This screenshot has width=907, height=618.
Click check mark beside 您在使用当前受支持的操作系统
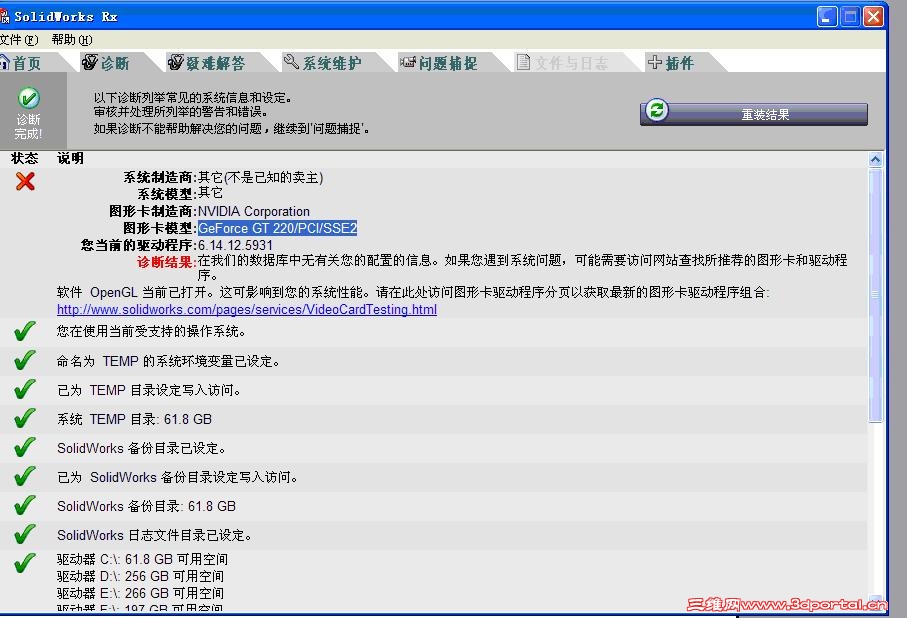click(24, 332)
